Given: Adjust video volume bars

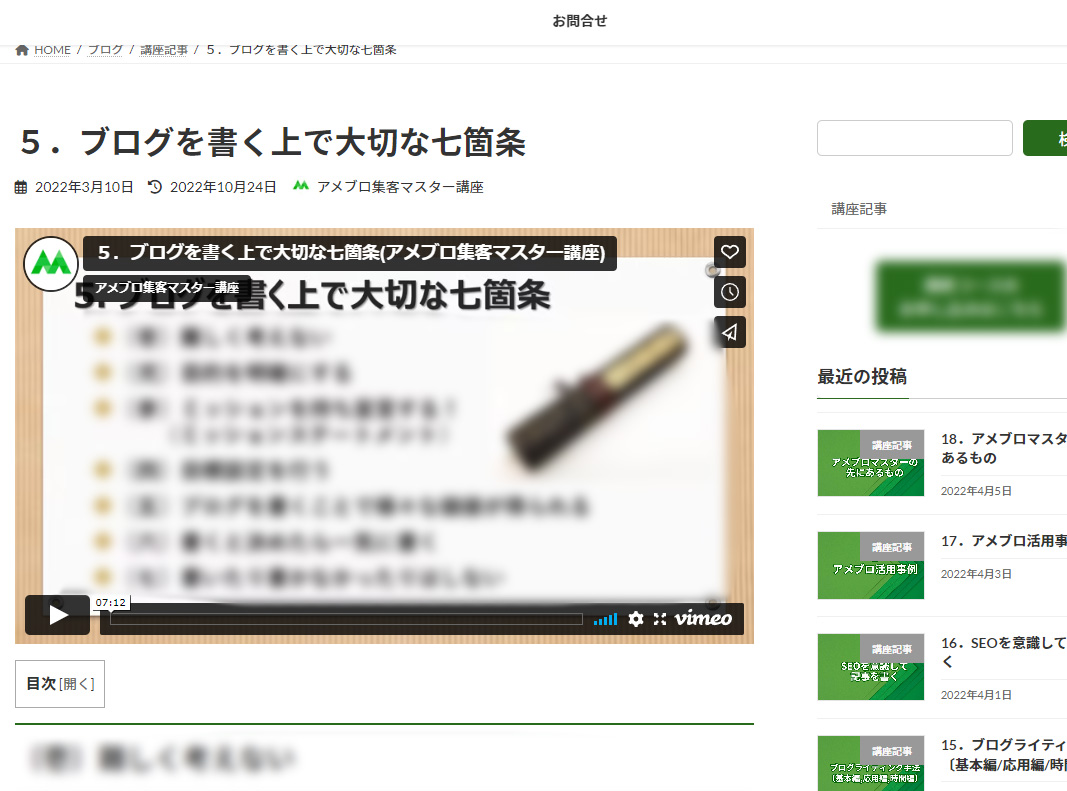Looking at the screenshot, I should (605, 619).
